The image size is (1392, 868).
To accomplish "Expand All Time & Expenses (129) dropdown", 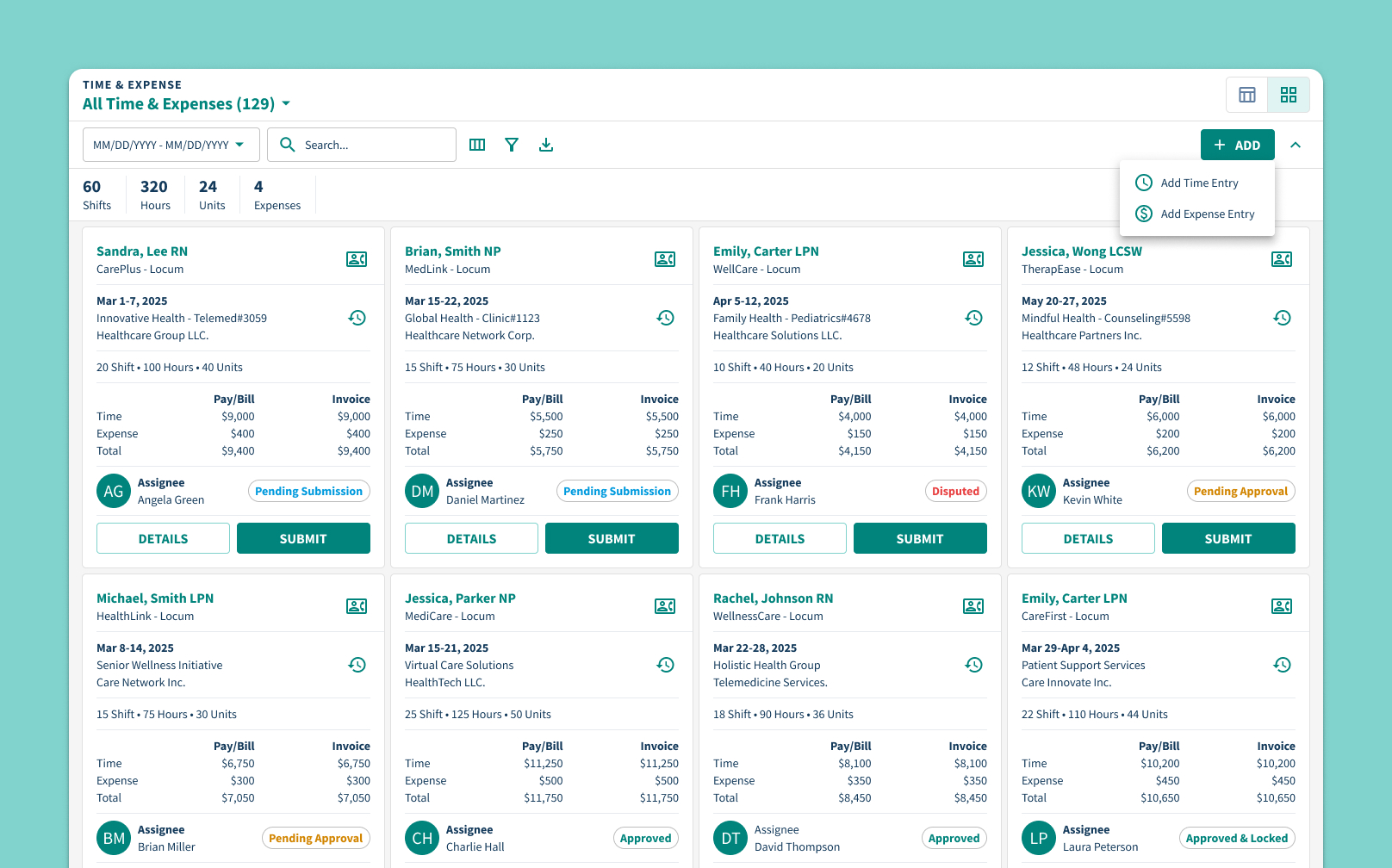I will [x=187, y=104].
